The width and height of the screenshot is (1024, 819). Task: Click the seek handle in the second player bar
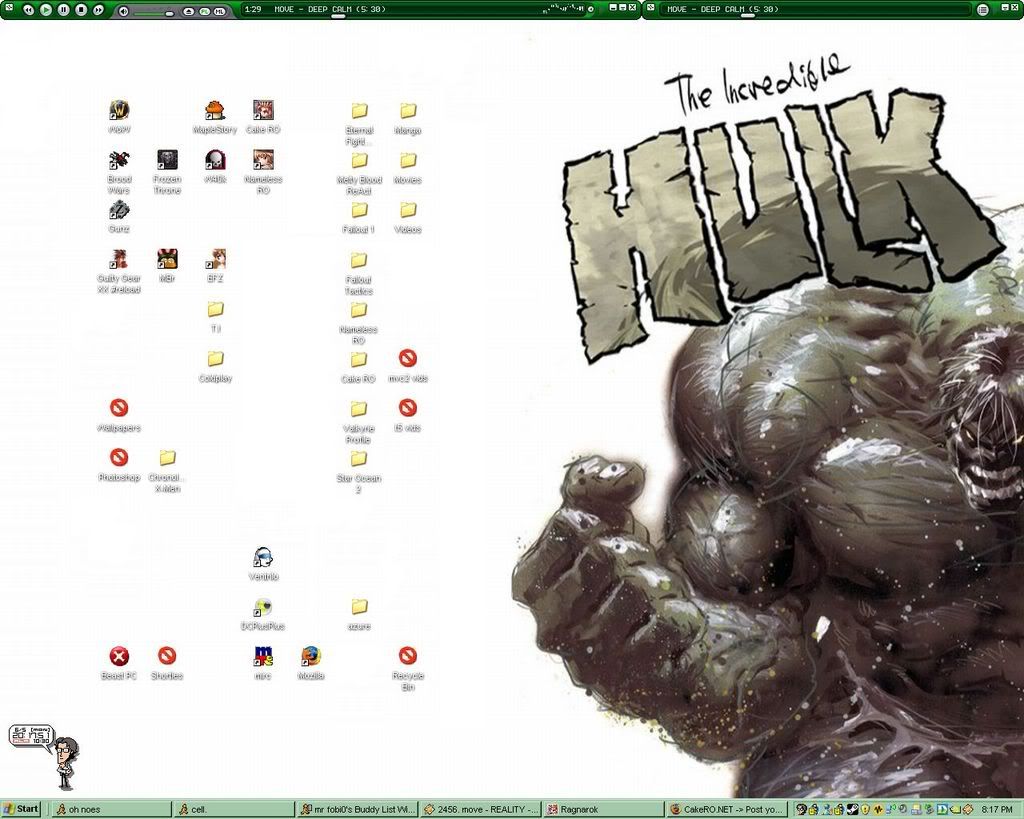coord(747,16)
